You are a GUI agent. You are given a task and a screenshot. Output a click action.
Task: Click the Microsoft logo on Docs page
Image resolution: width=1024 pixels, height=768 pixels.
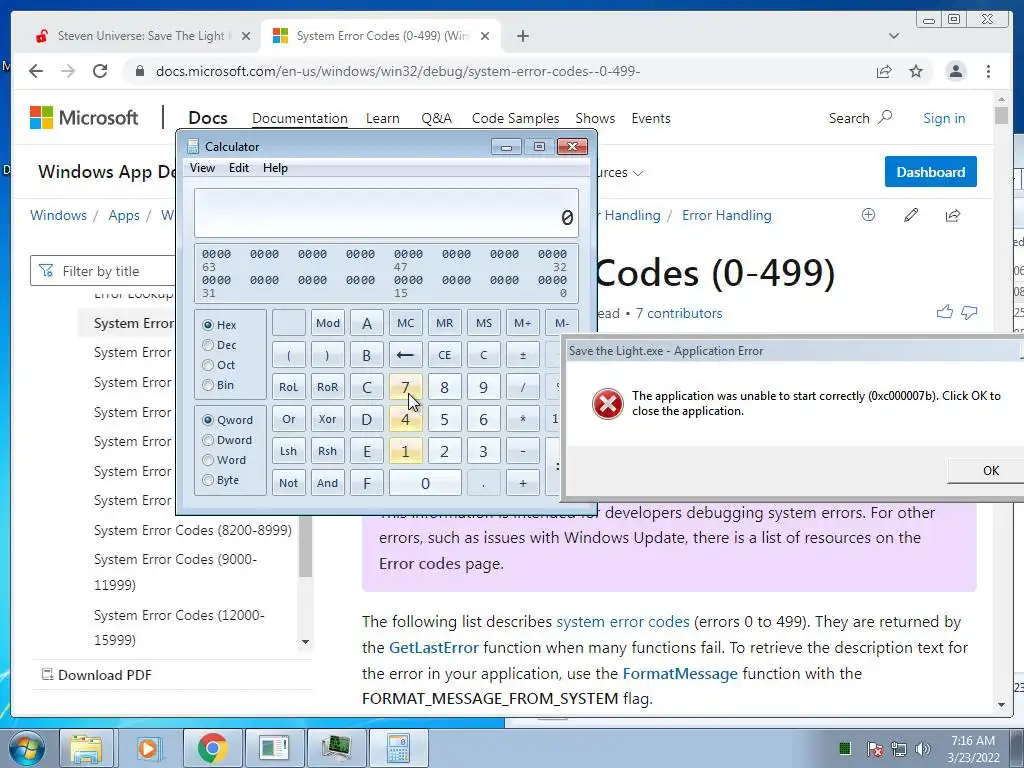coord(84,118)
